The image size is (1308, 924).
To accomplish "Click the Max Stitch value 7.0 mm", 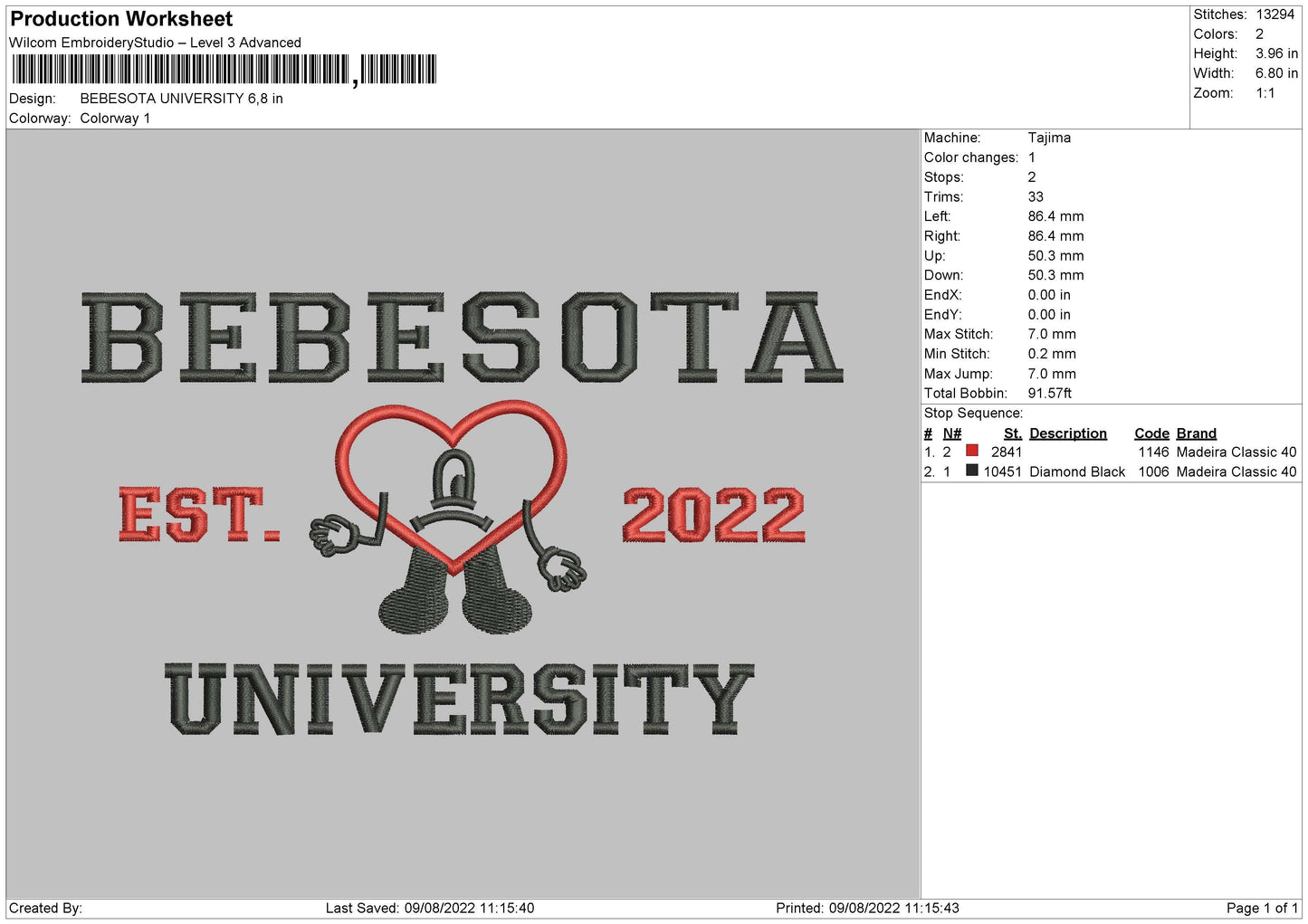I will pos(1052,334).
